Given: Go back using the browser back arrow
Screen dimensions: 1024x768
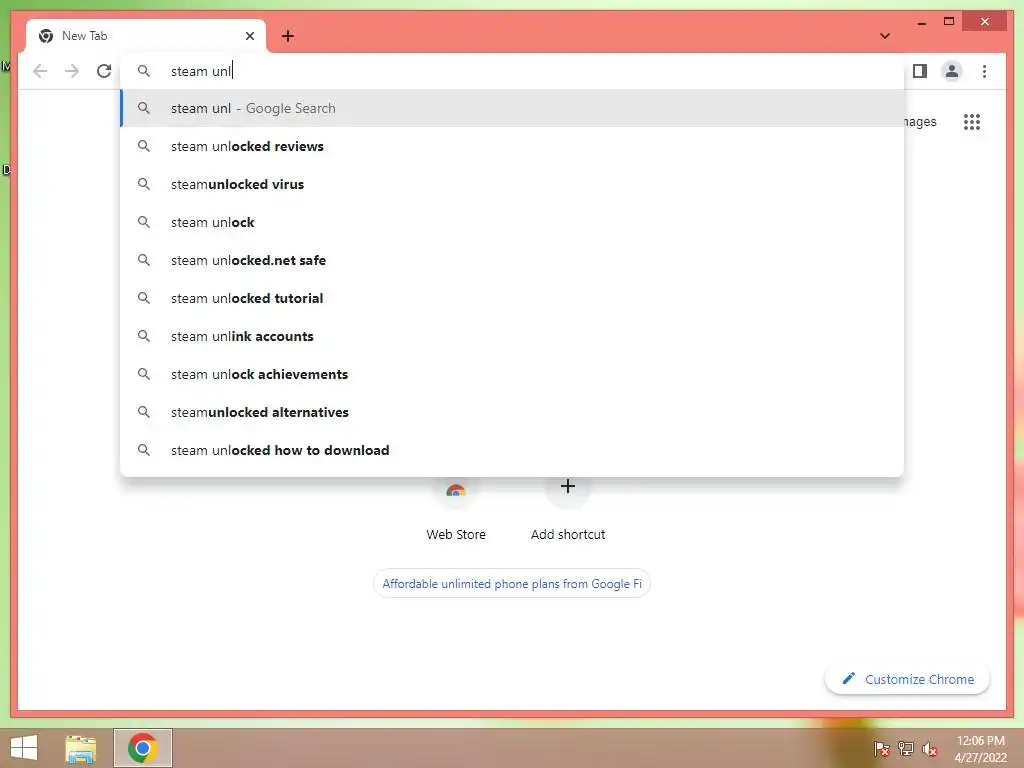Looking at the screenshot, I should pyautogui.click(x=40, y=71).
